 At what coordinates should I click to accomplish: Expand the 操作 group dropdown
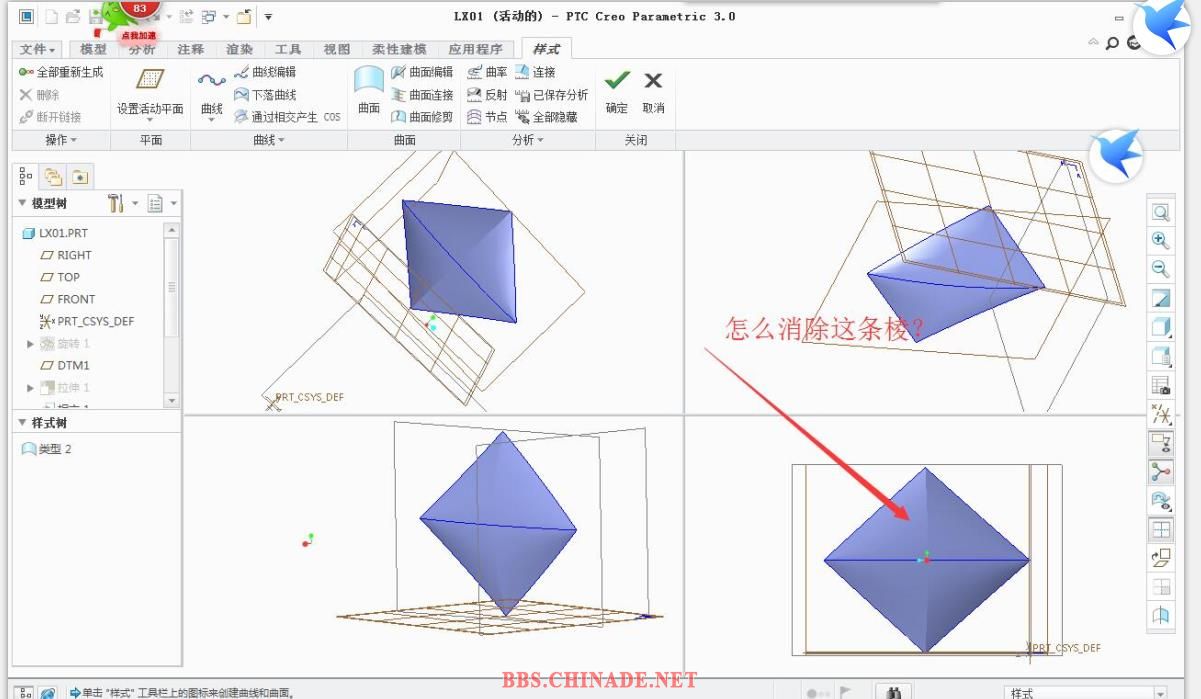point(61,141)
